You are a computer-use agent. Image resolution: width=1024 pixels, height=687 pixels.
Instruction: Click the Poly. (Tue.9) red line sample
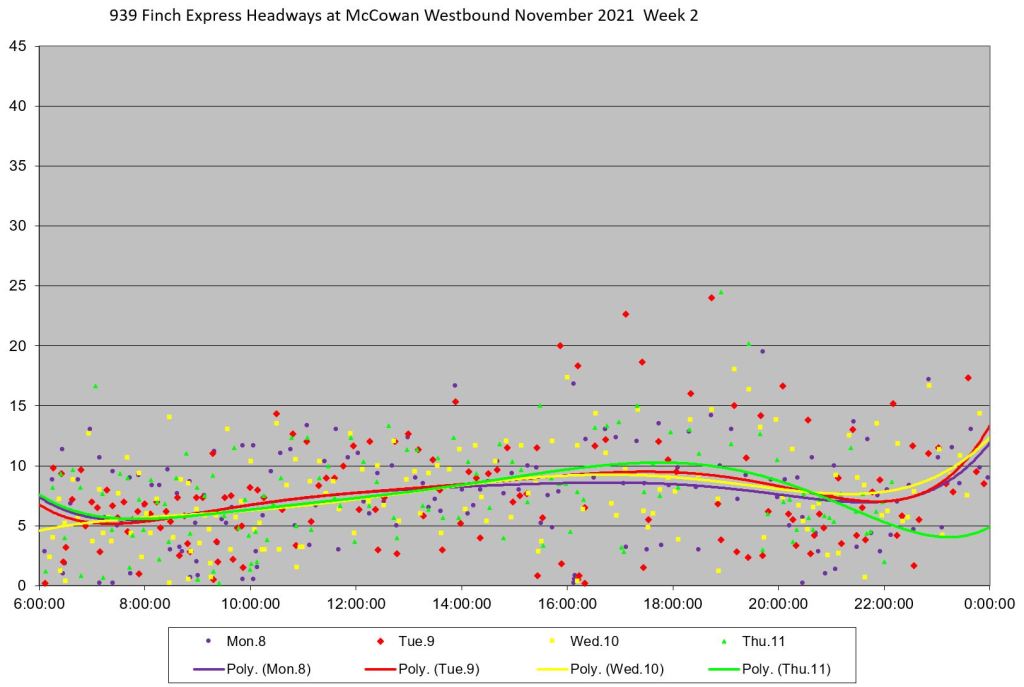point(373,668)
